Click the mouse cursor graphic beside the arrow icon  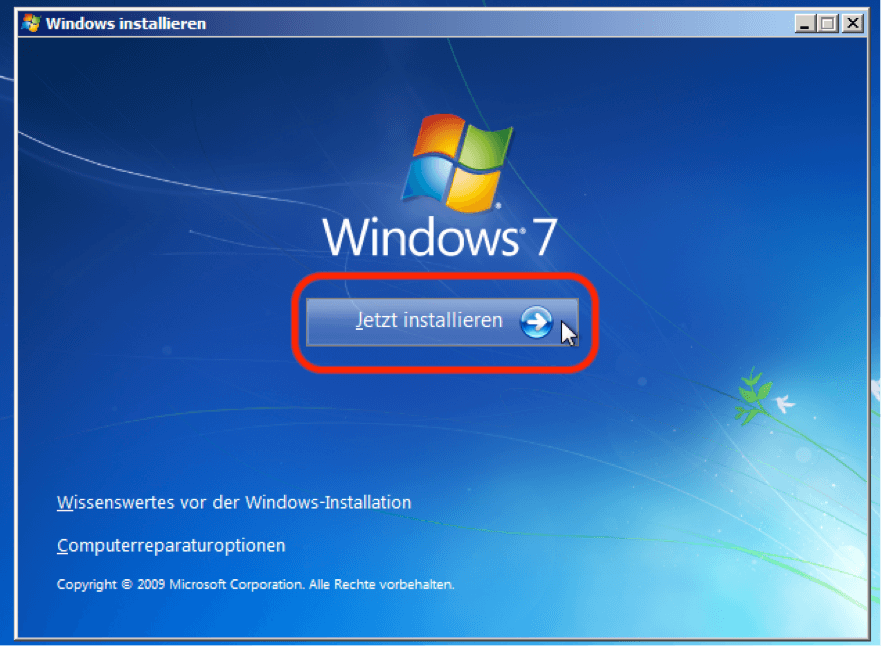(566, 332)
